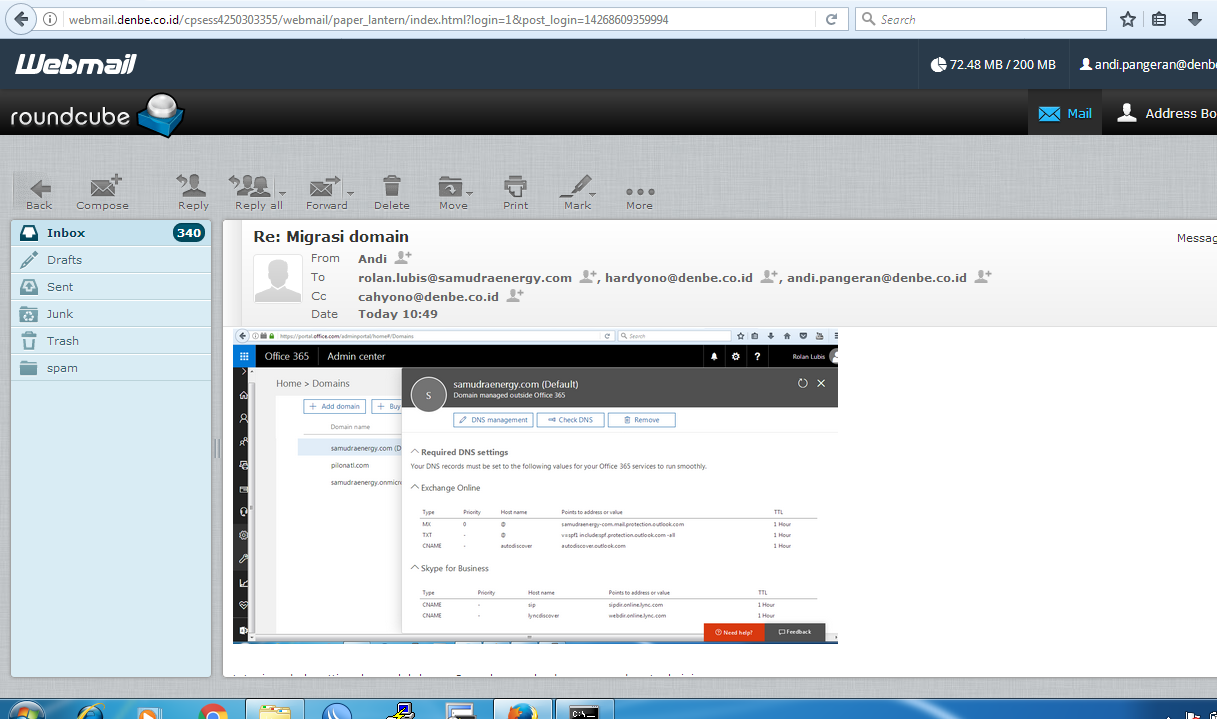Select the Drafts folder

[x=64, y=260]
